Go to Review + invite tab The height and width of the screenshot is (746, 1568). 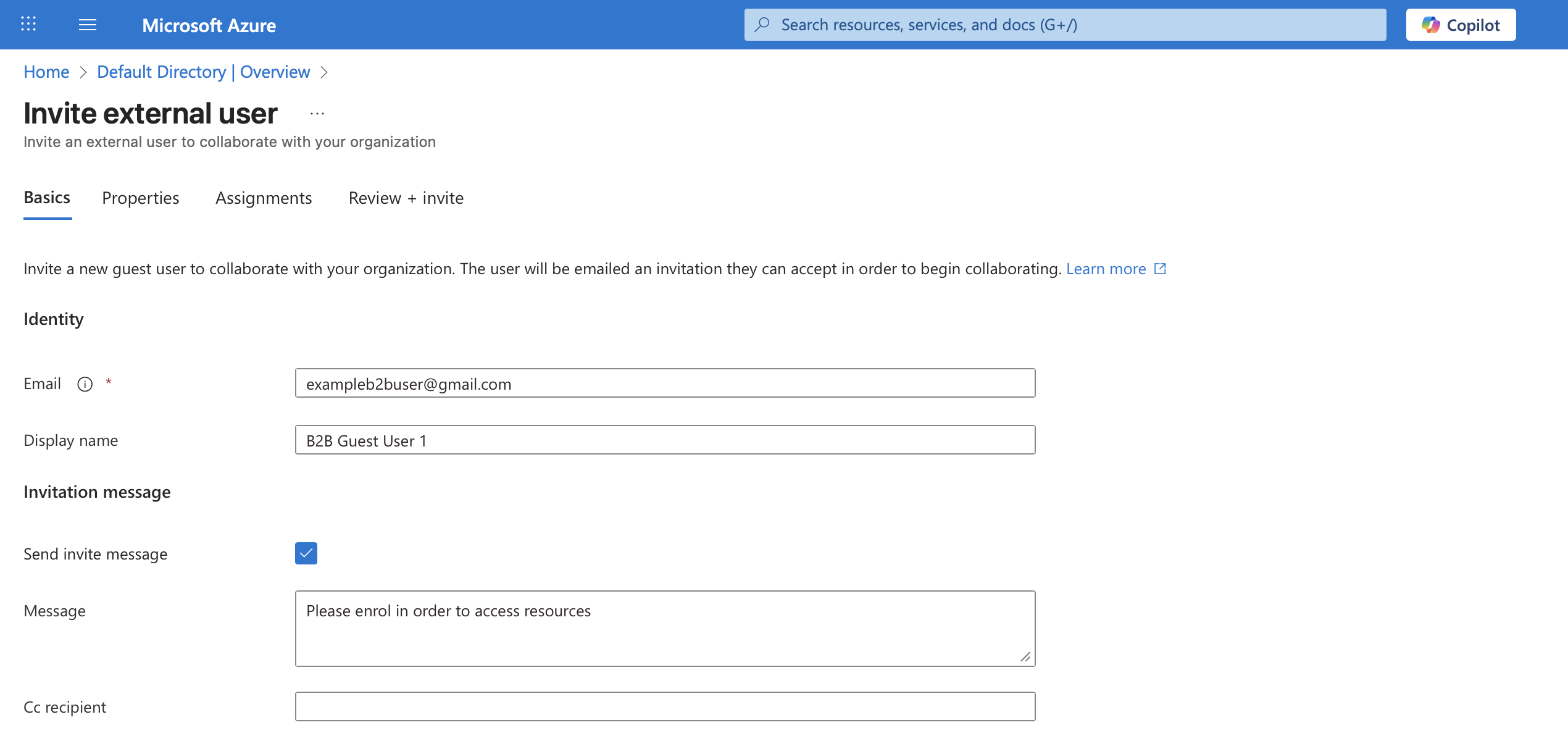pos(406,198)
